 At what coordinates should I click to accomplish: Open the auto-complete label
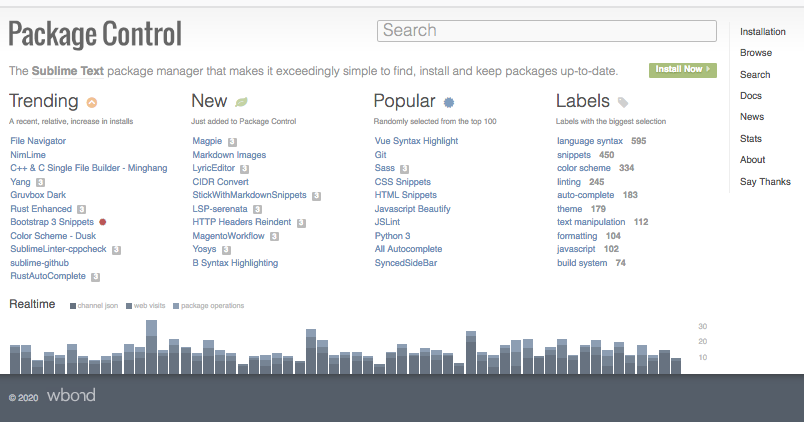[x=586, y=195]
